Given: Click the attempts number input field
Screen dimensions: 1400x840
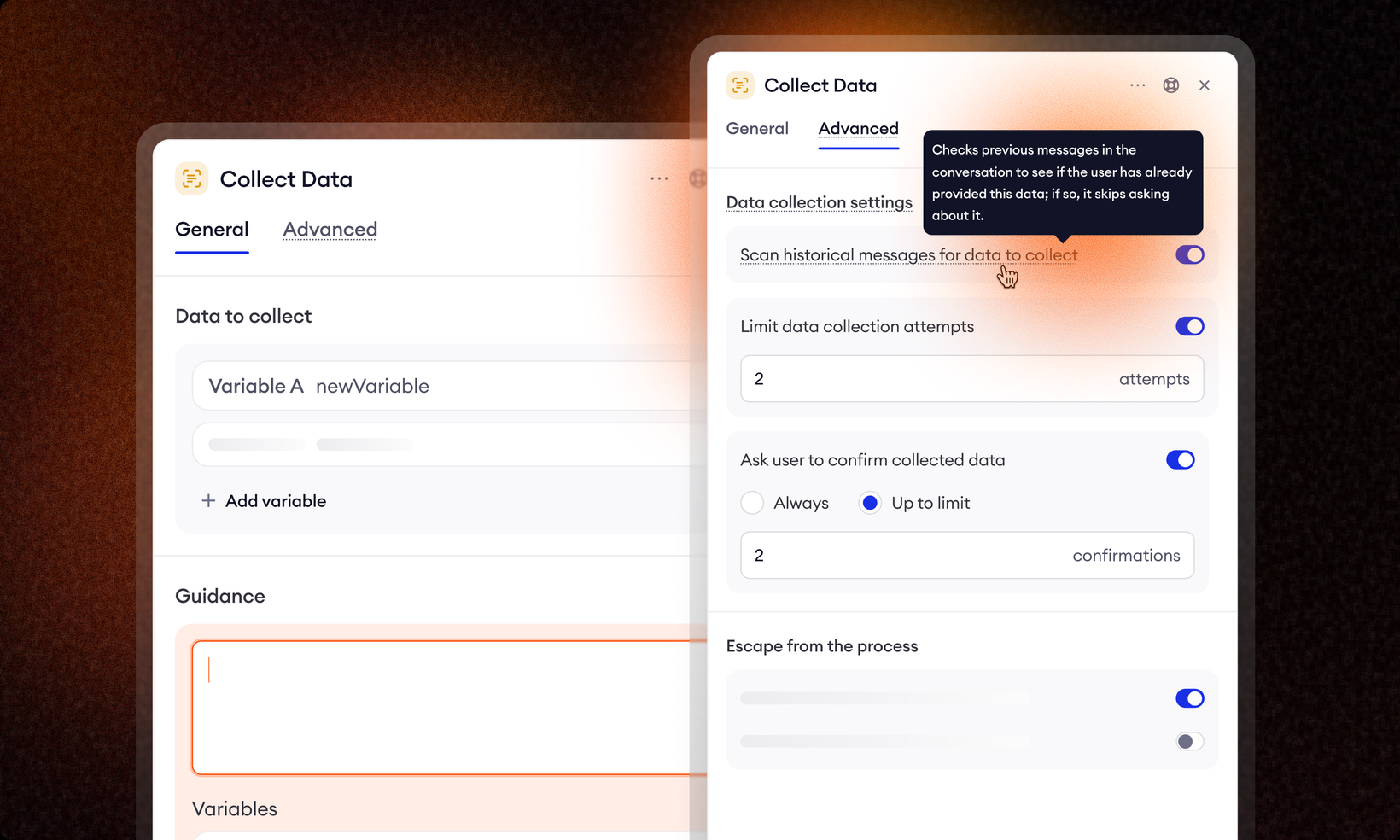Looking at the screenshot, I should click(922, 379).
